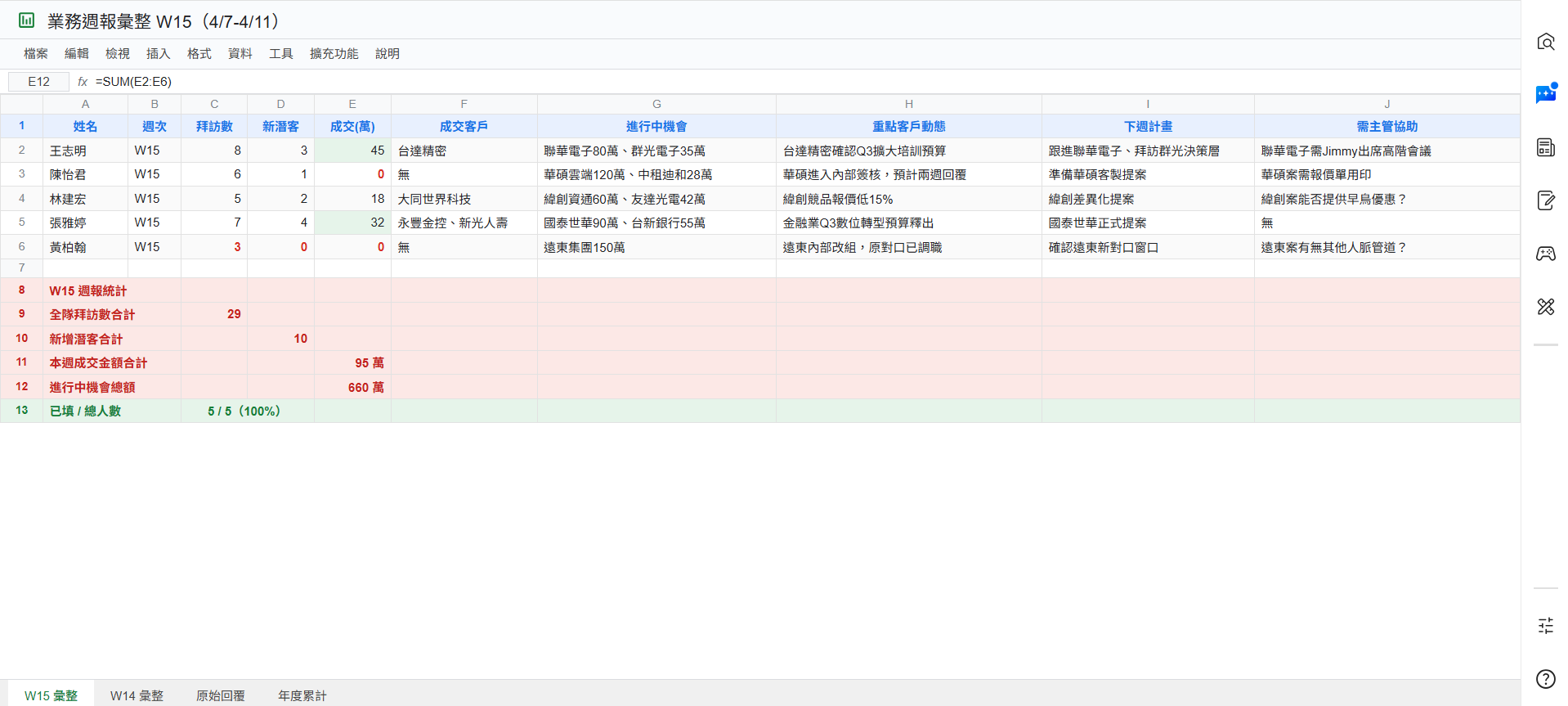Switch to the 年度累計 sheet tab
1568x706 pixels.
click(302, 695)
